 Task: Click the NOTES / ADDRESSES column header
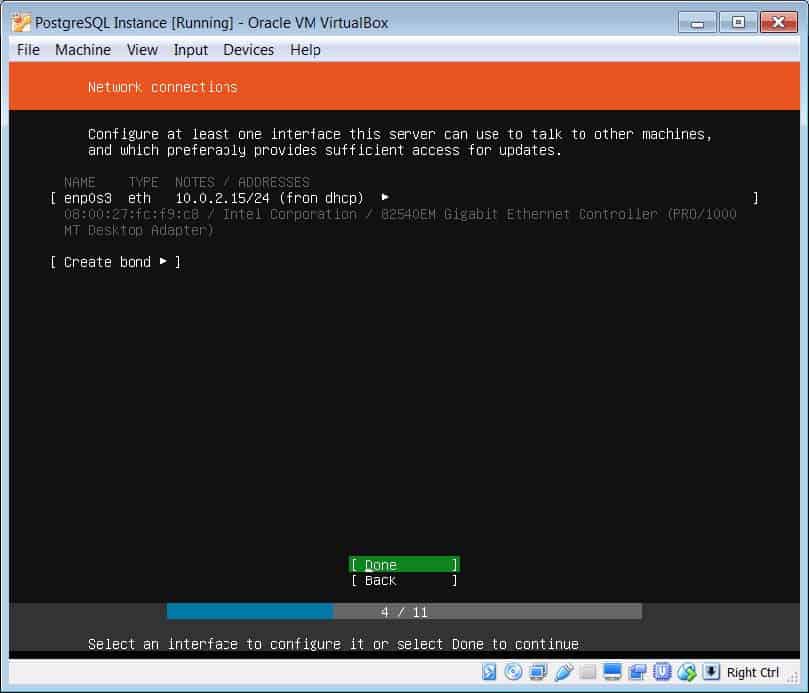pyautogui.click(x=242, y=182)
